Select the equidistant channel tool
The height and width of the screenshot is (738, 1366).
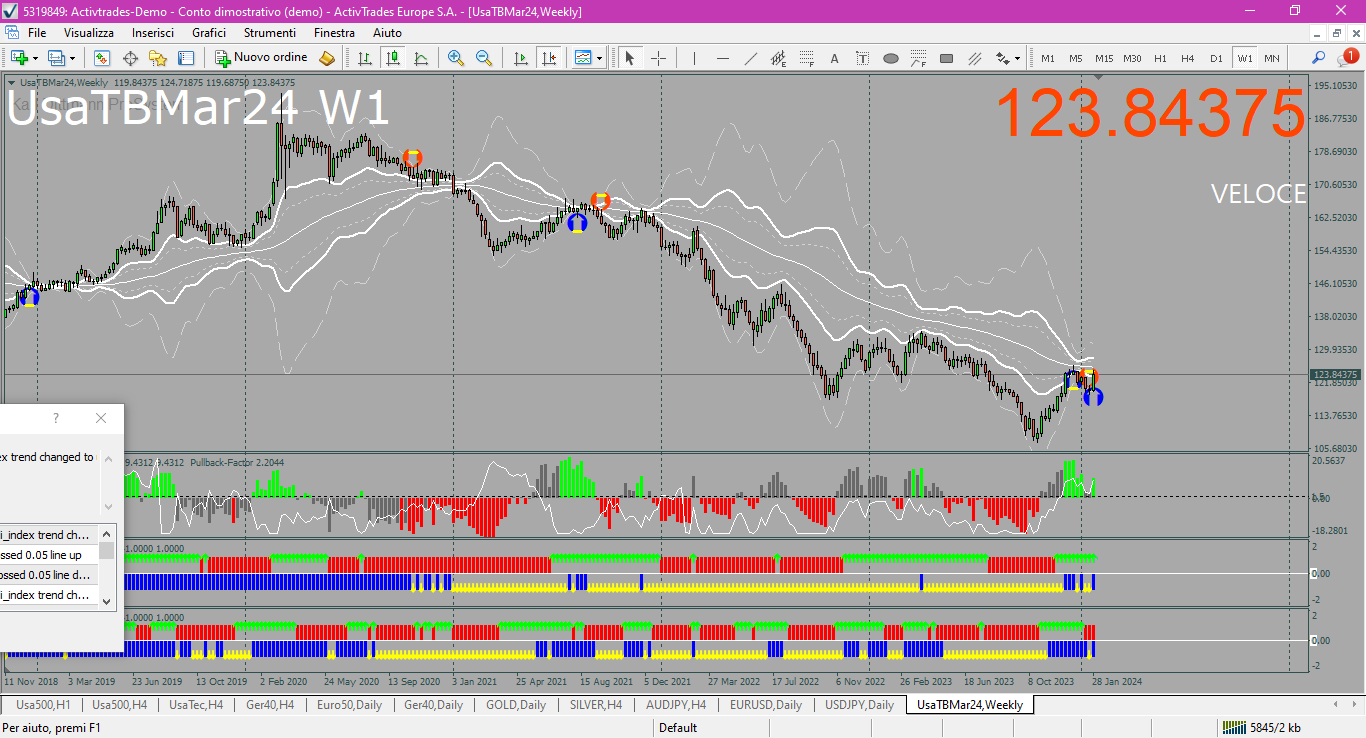[x=778, y=58]
